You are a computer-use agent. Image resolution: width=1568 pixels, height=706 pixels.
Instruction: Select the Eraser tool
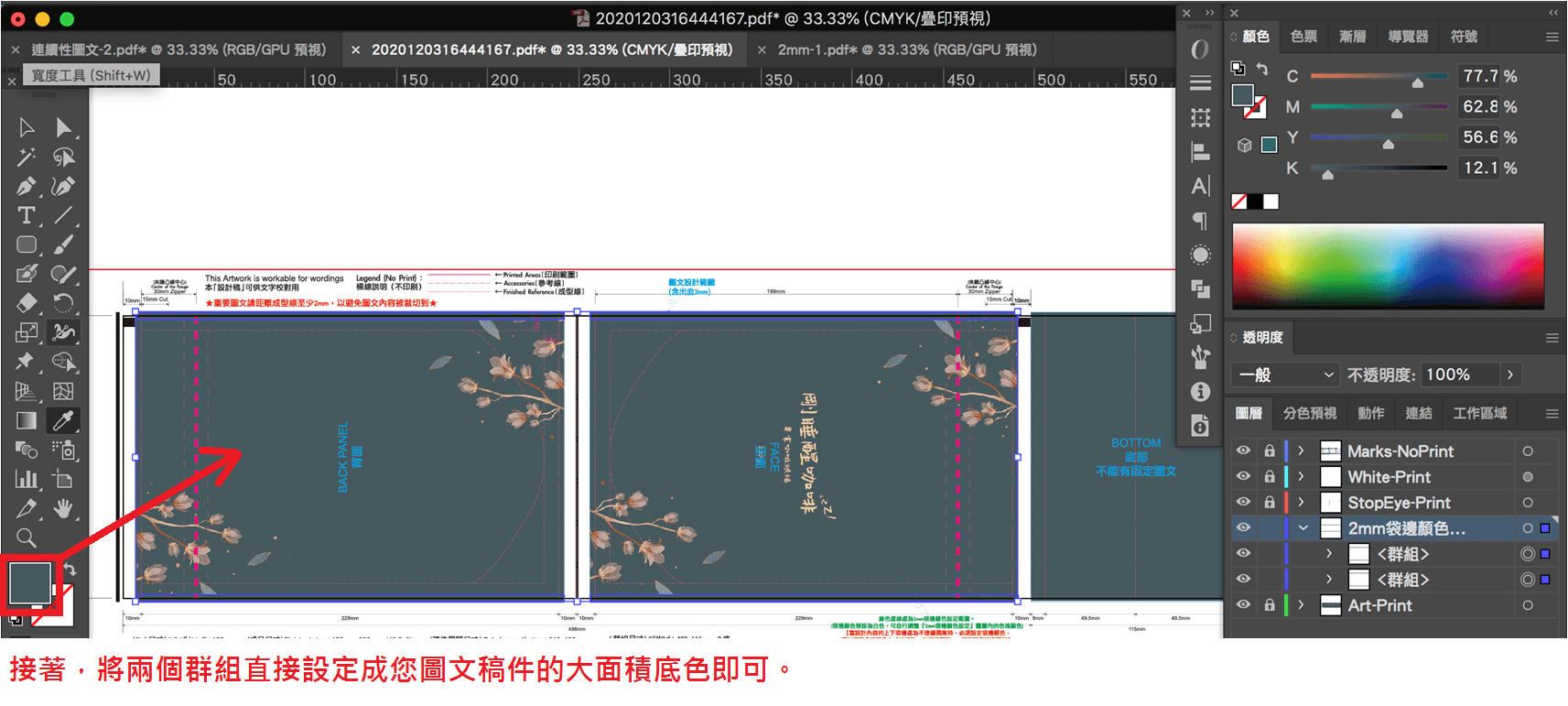[27, 303]
